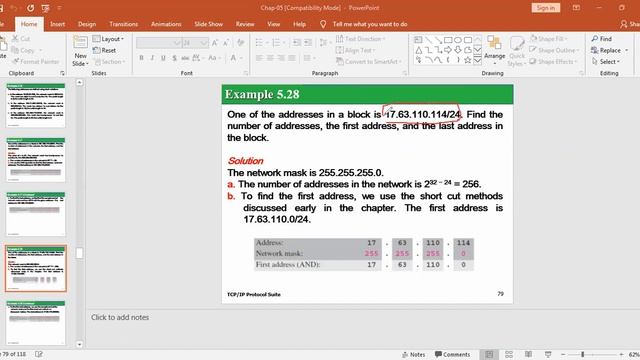Click the Repeat/Redo icon in the title bar

point(31,8)
